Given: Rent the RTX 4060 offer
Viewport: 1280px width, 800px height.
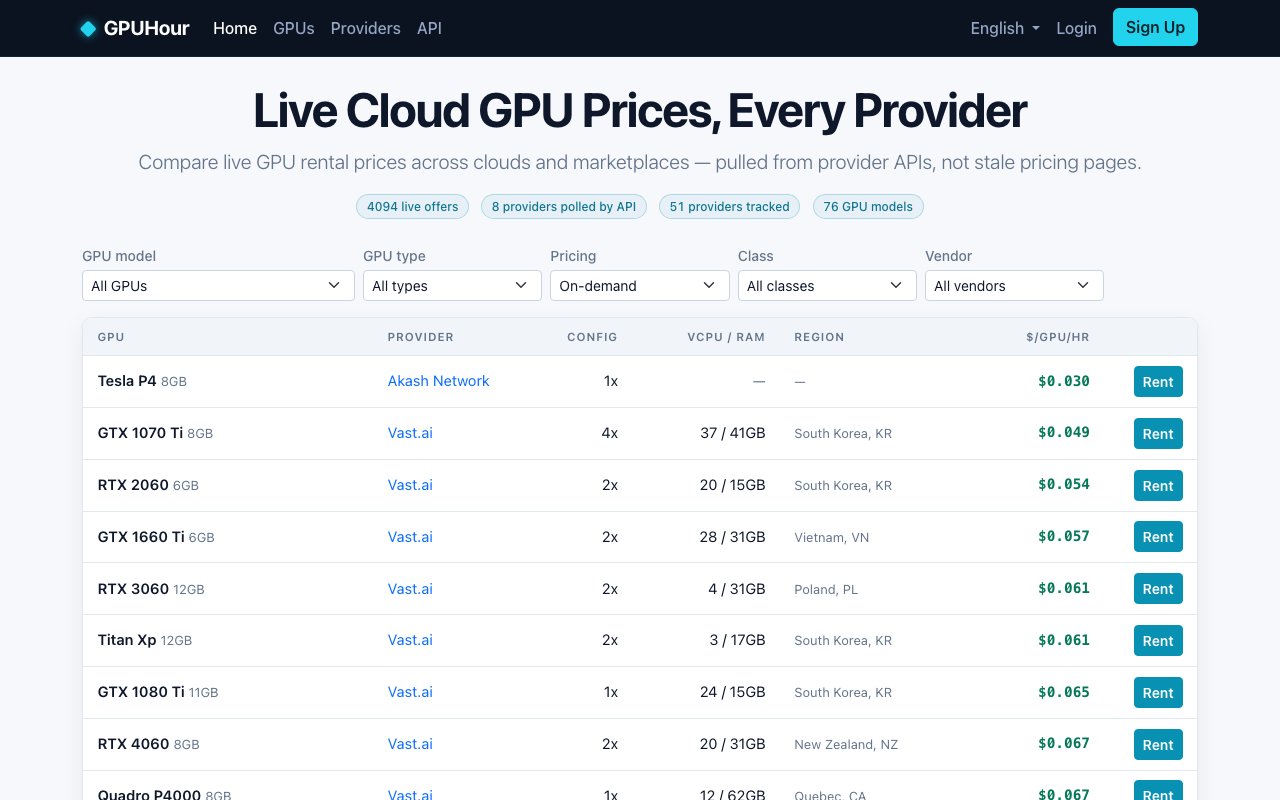Looking at the screenshot, I should click(x=1158, y=744).
